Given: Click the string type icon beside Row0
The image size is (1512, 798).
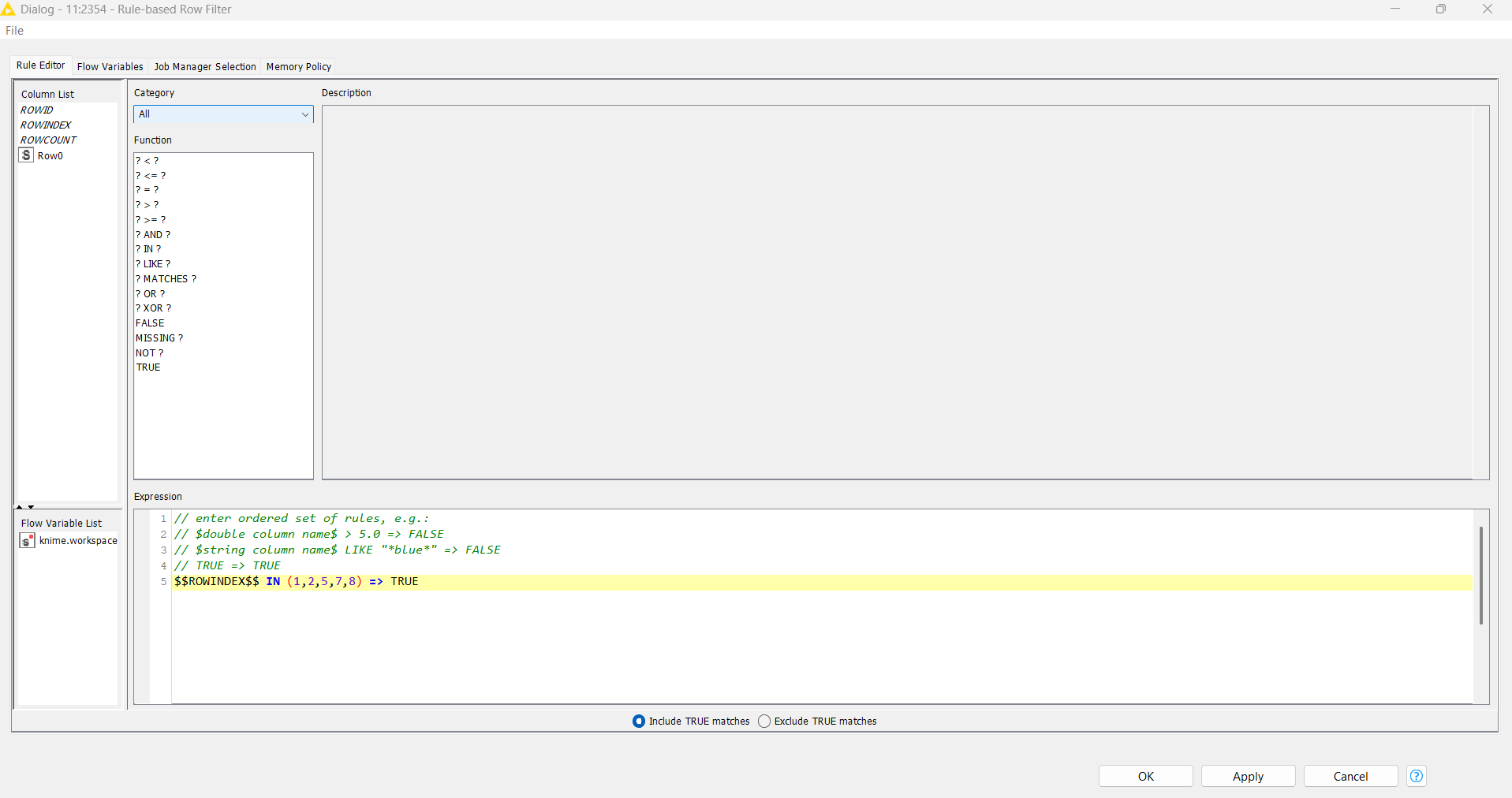Looking at the screenshot, I should [27, 155].
